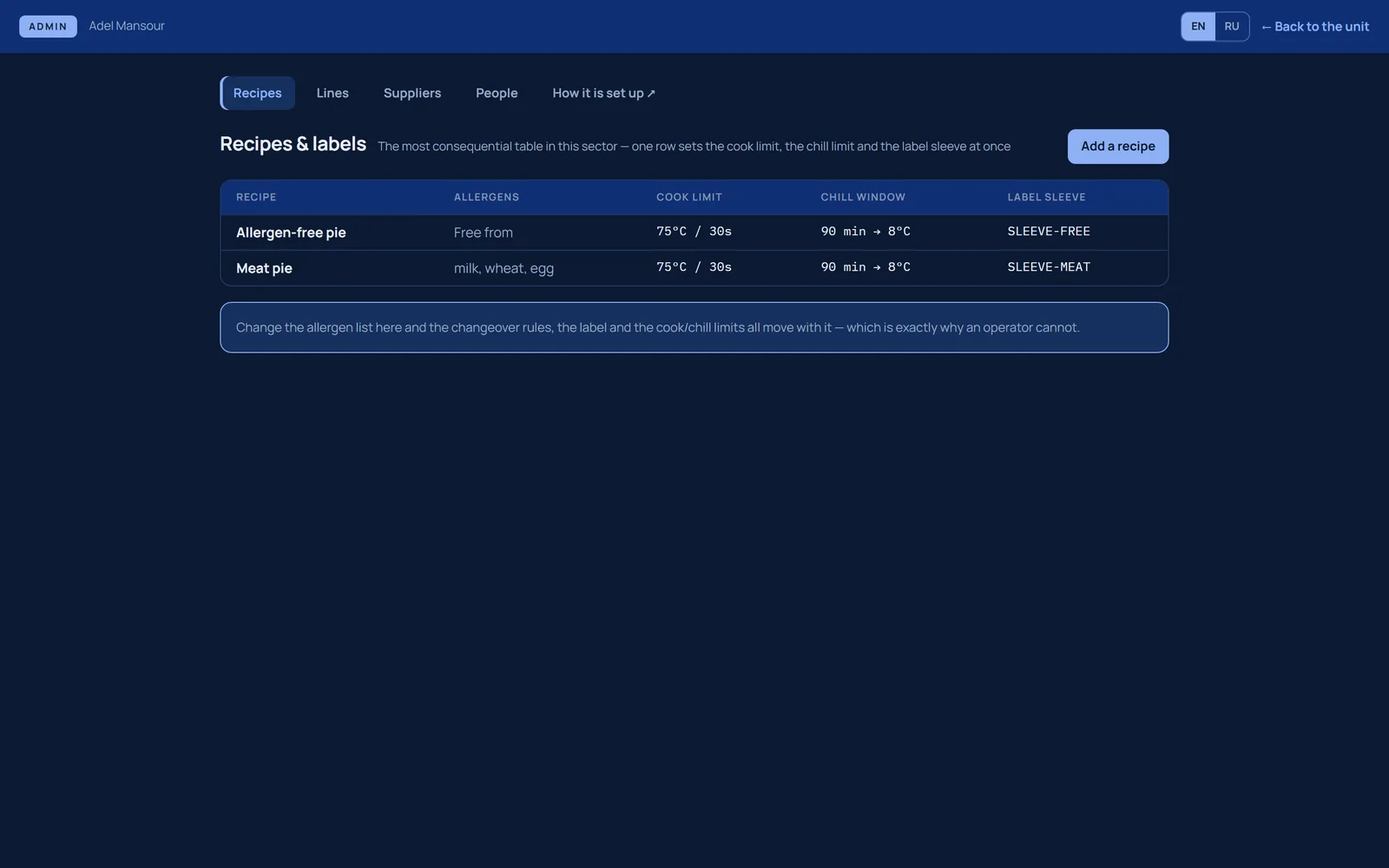Click the Add a recipe button
Viewport: 1389px width, 868px height.
click(1118, 147)
